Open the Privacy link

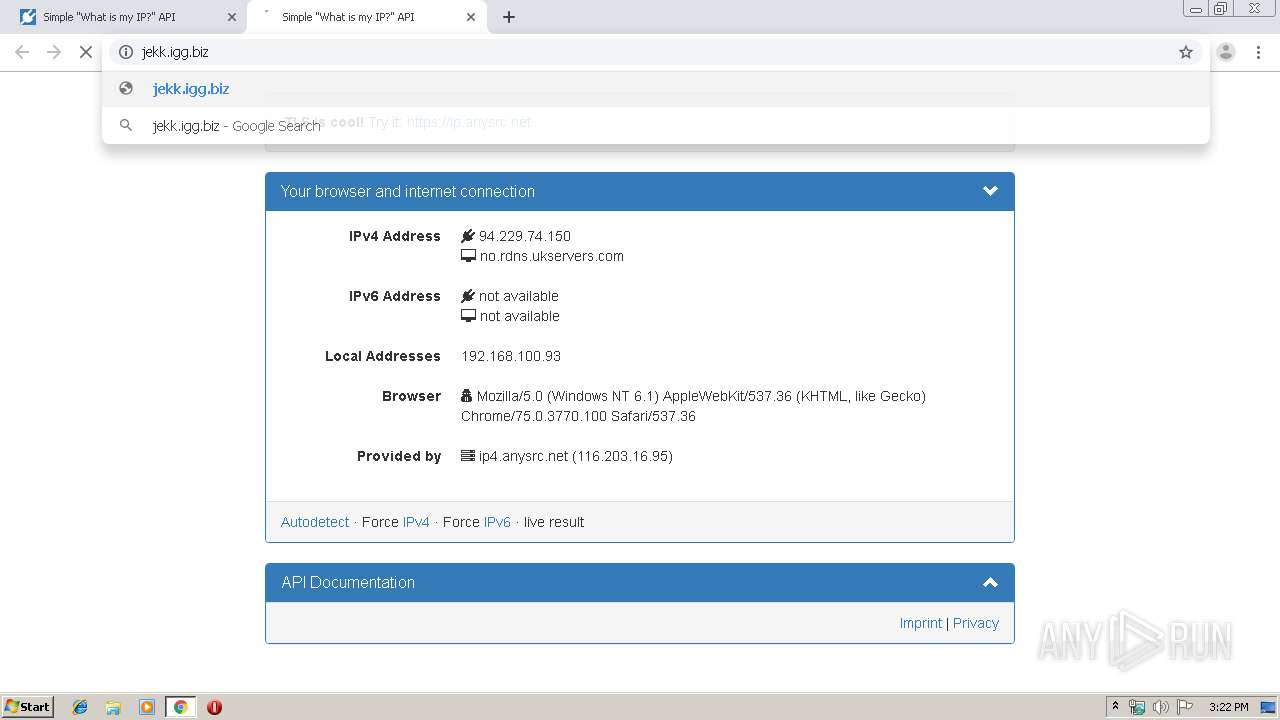(x=975, y=623)
